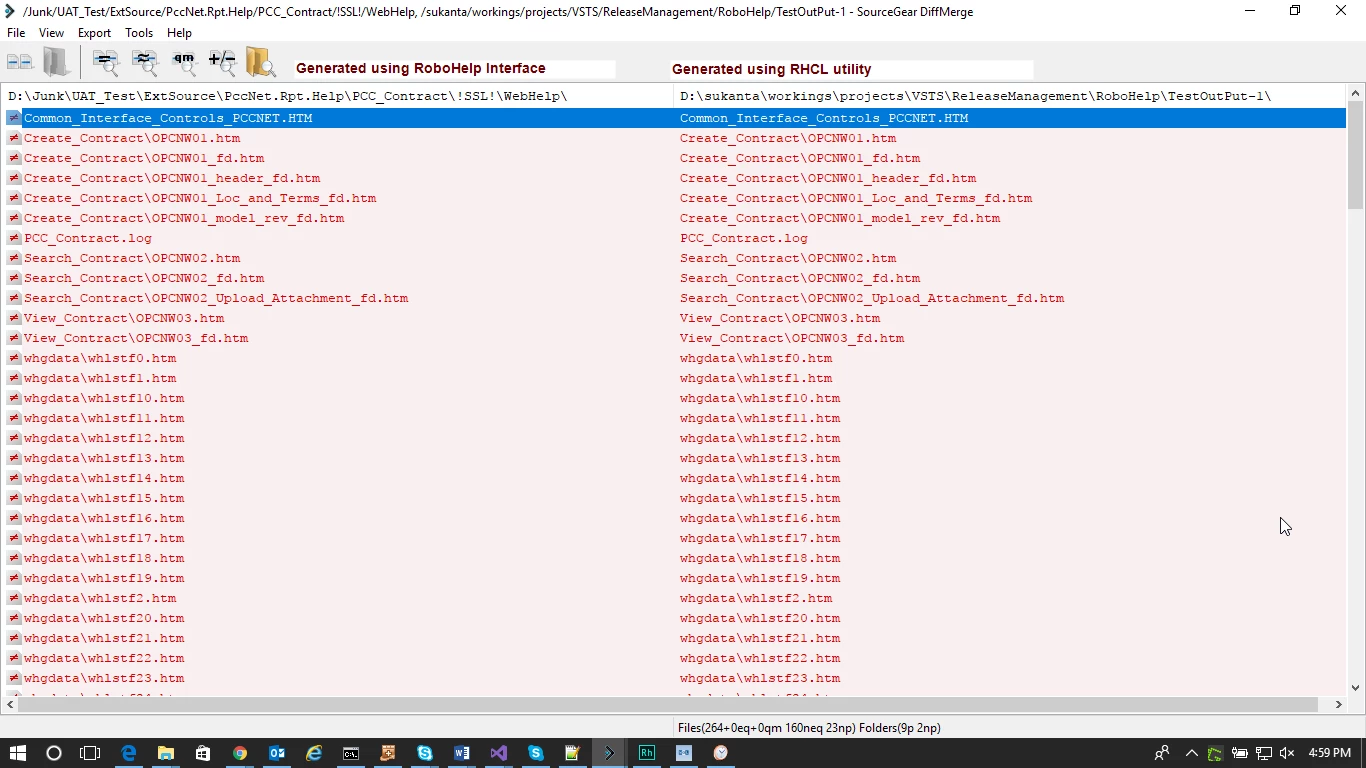This screenshot has height=768, width=1366.
Task: Toggle the show equal files toolbar icon
Action: coord(106,63)
